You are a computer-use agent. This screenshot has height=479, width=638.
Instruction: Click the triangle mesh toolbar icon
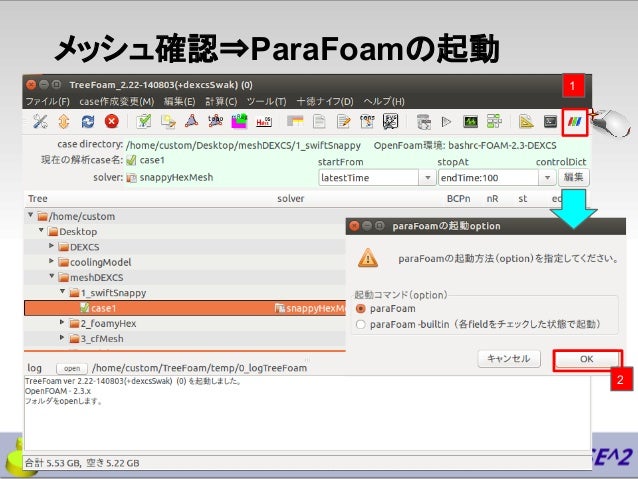(192, 121)
